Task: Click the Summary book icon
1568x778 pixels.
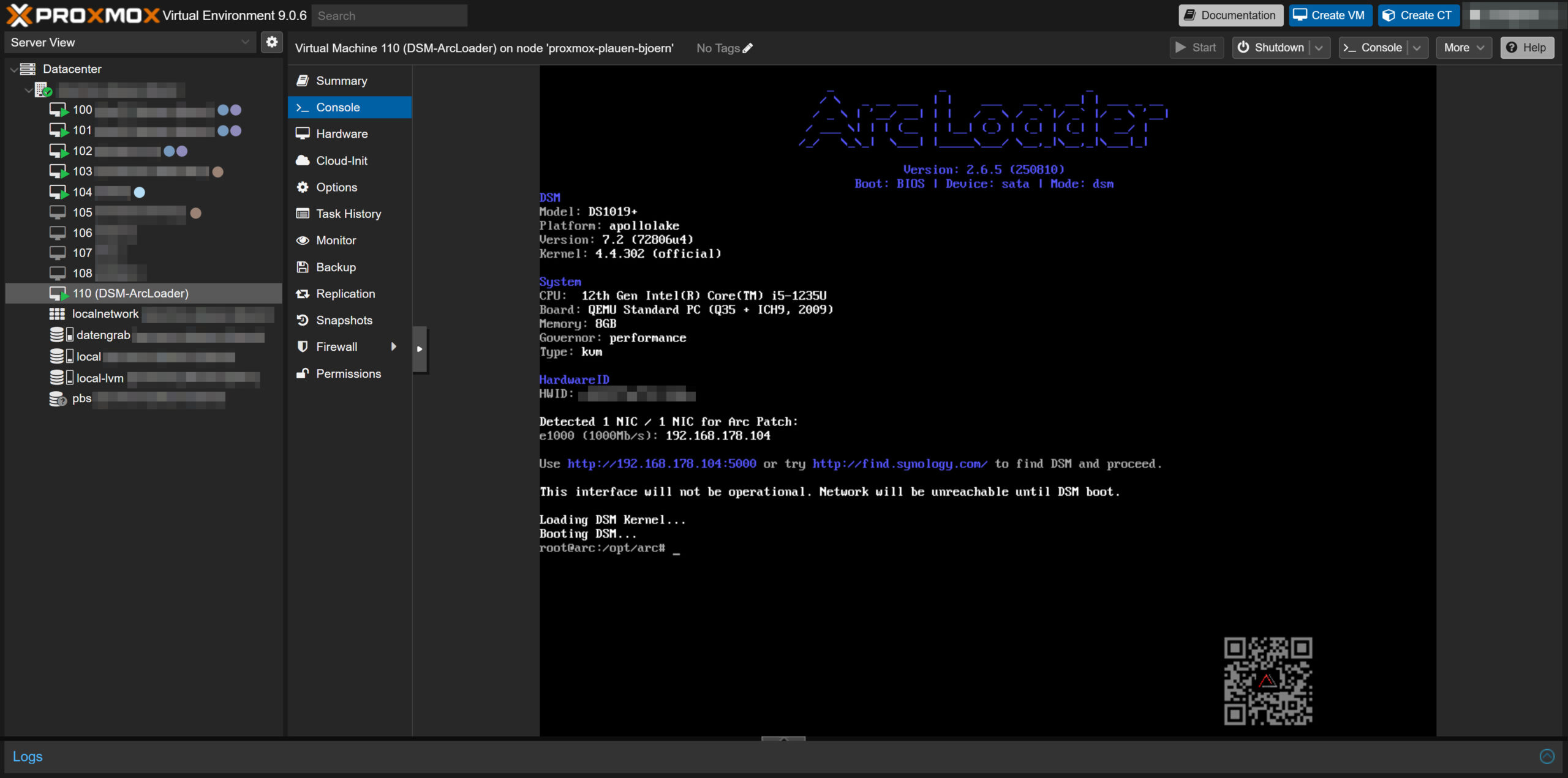Action: click(x=303, y=81)
